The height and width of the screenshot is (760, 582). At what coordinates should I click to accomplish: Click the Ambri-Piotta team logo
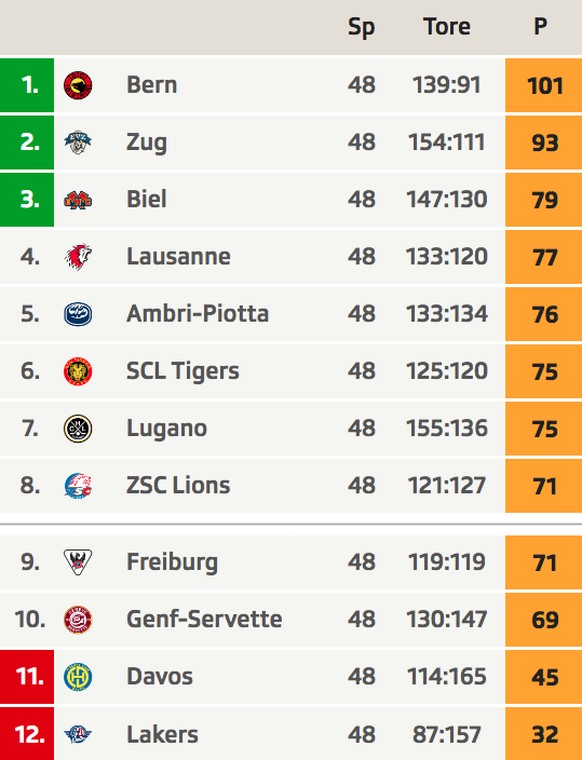[78, 314]
